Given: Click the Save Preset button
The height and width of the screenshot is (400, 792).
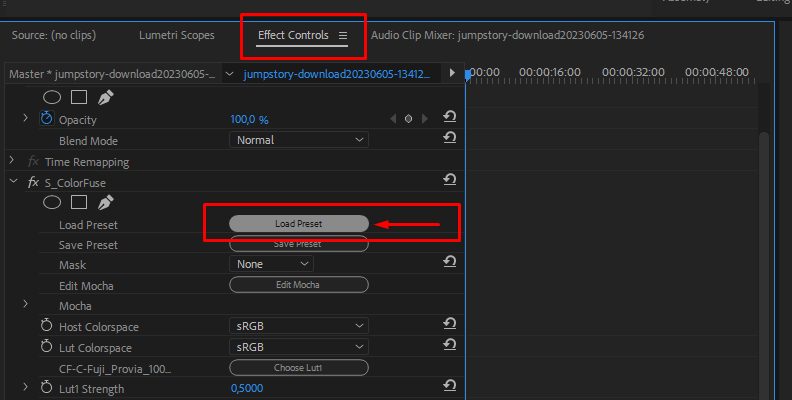Looking at the screenshot, I should click(299, 244).
